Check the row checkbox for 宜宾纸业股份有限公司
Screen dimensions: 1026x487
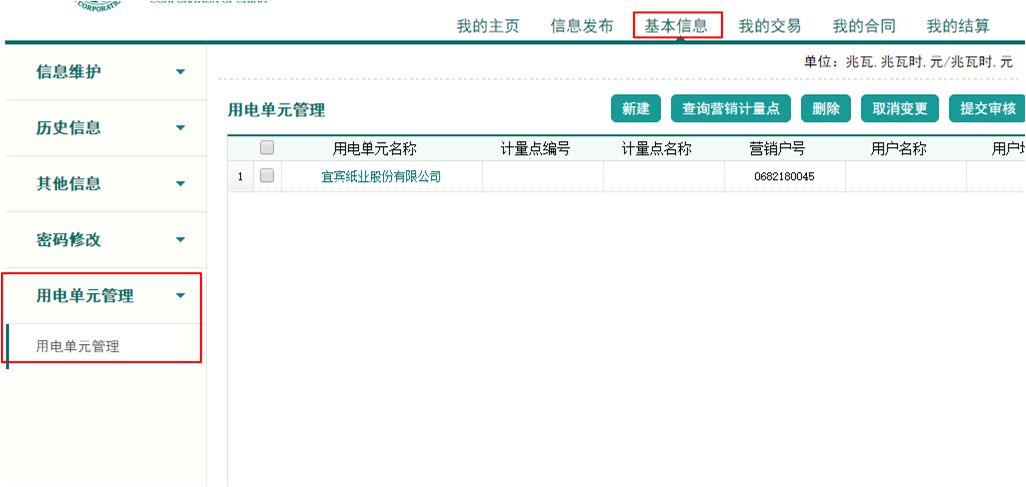point(267,176)
